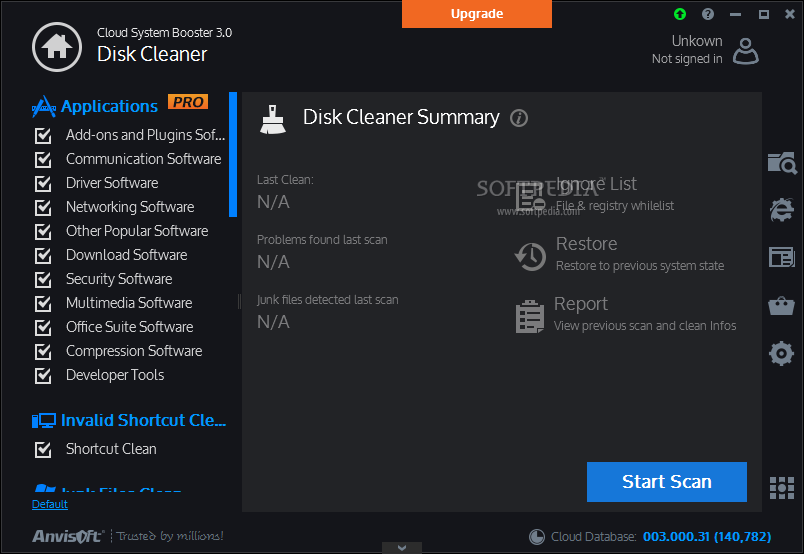Uncheck Add-ons and Plugins Software
The image size is (804, 554).
coord(43,135)
